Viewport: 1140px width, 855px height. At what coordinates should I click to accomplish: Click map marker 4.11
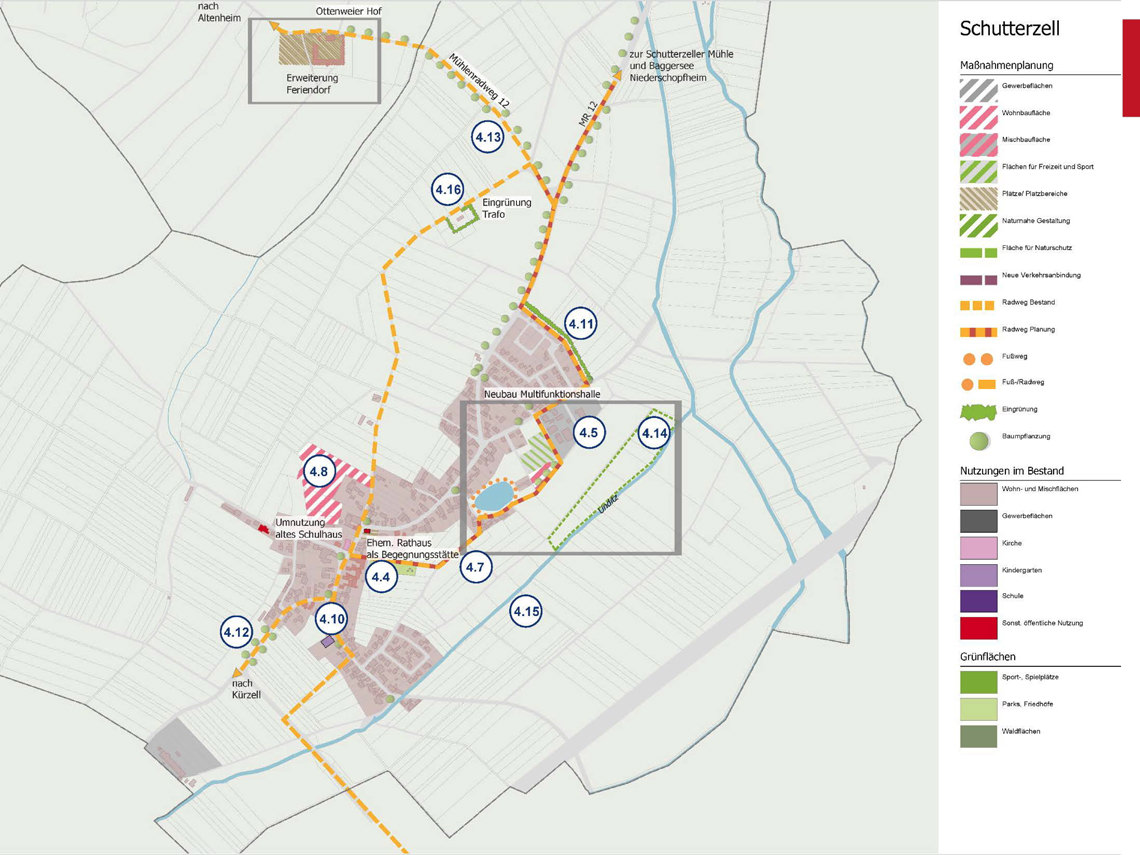[x=581, y=324]
